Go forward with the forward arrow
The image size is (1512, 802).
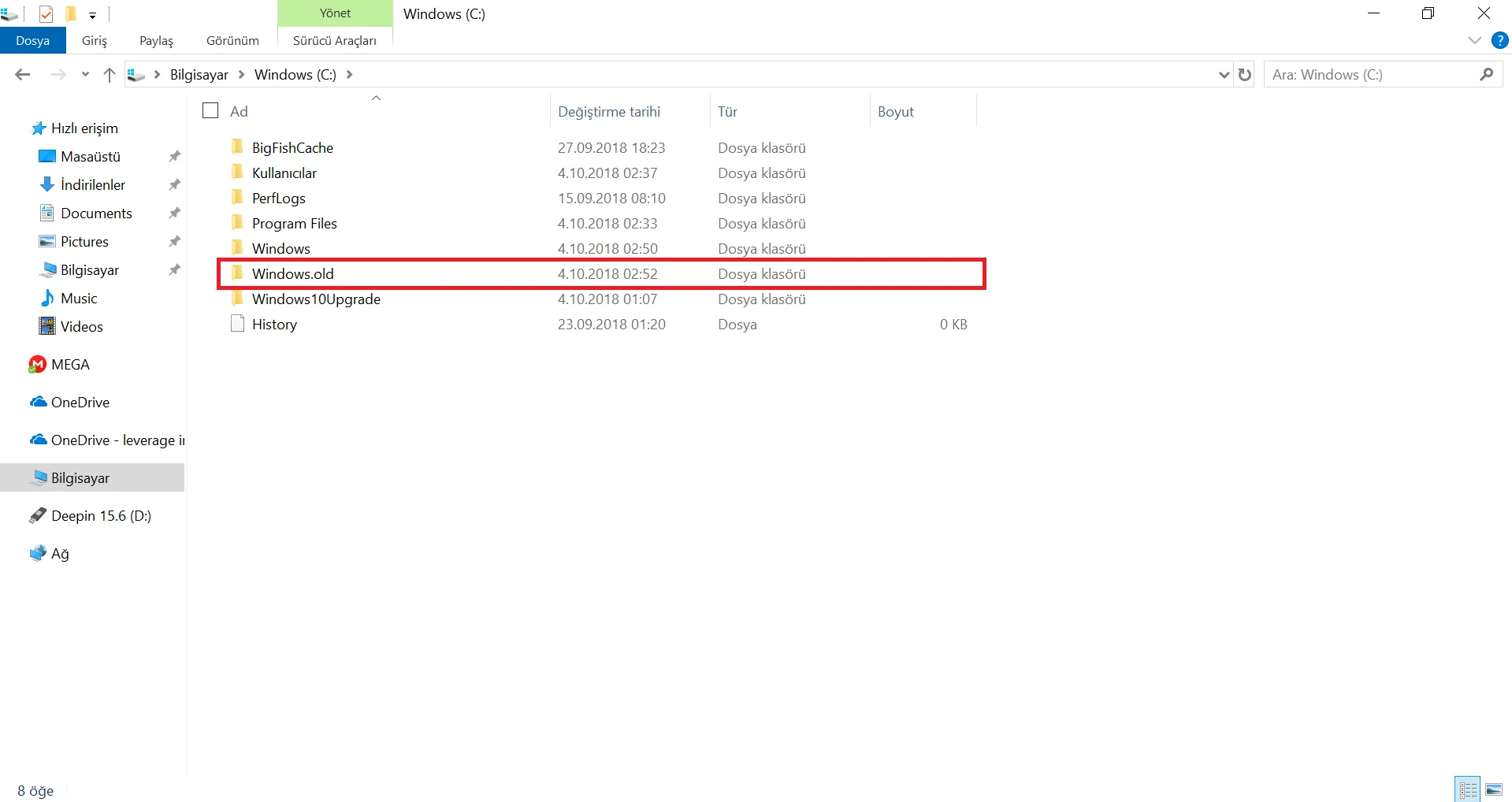(x=58, y=75)
